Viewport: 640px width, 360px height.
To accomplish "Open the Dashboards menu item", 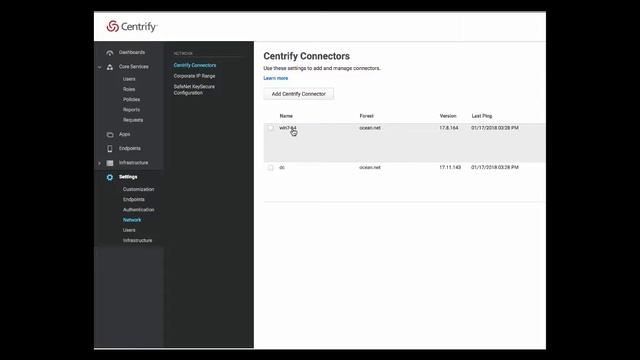I will [132, 52].
